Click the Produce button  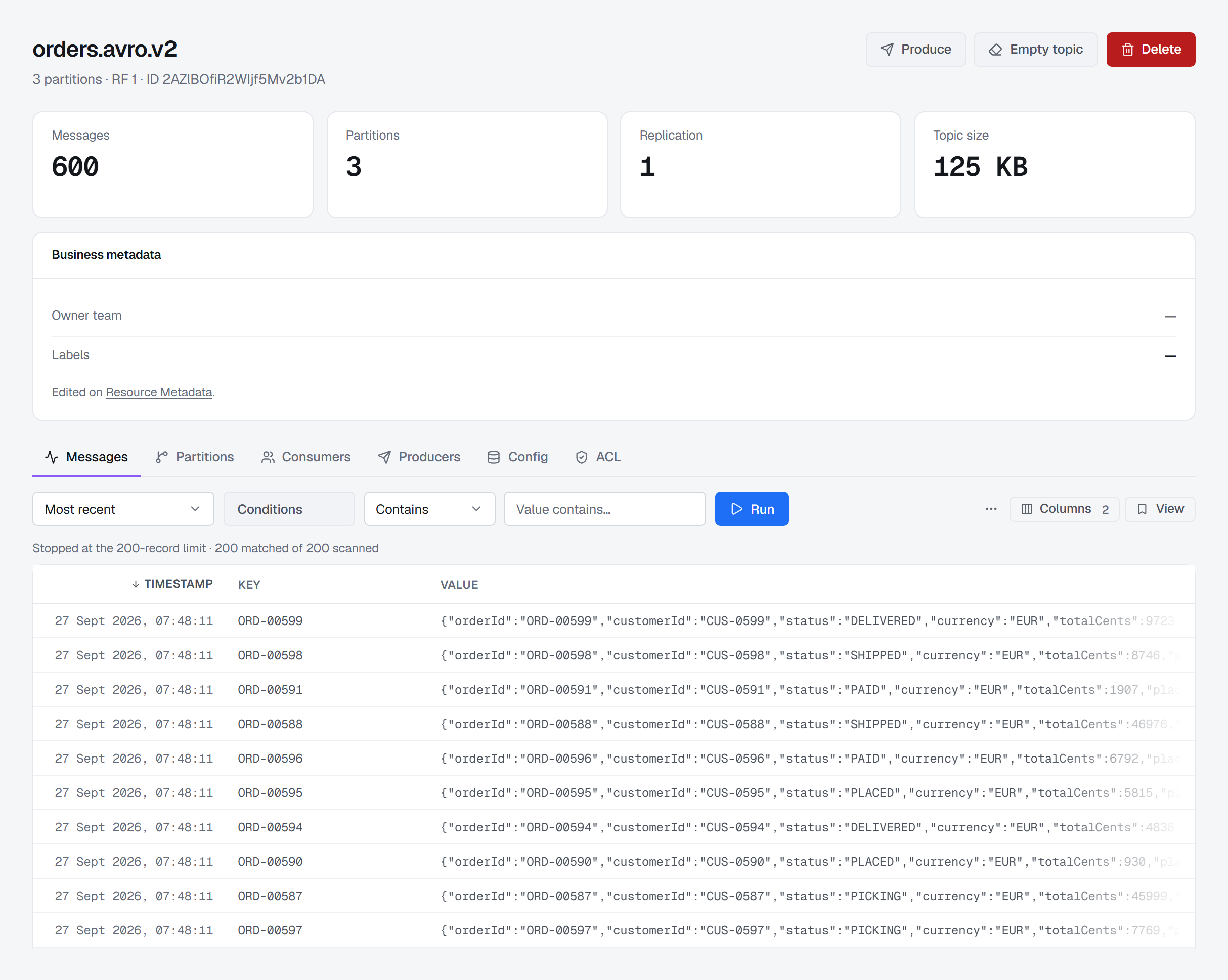[915, 50]
